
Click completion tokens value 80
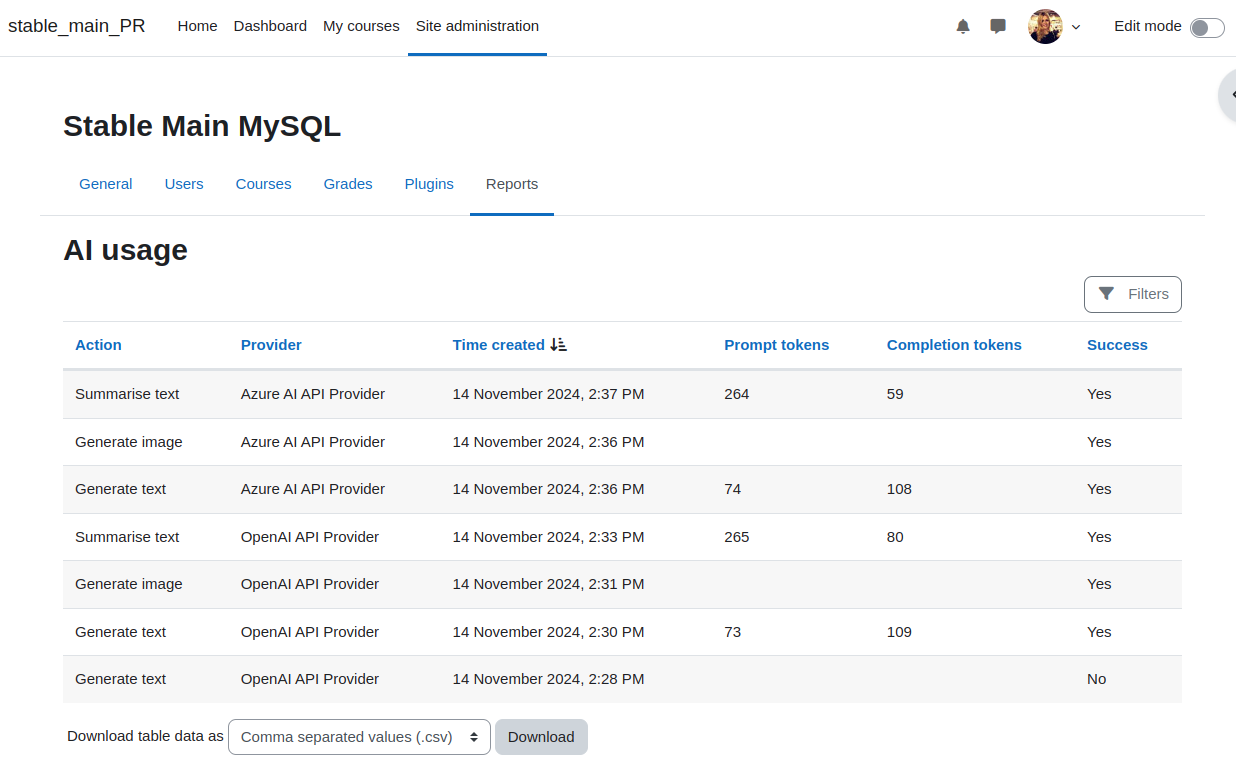[895, 537]
